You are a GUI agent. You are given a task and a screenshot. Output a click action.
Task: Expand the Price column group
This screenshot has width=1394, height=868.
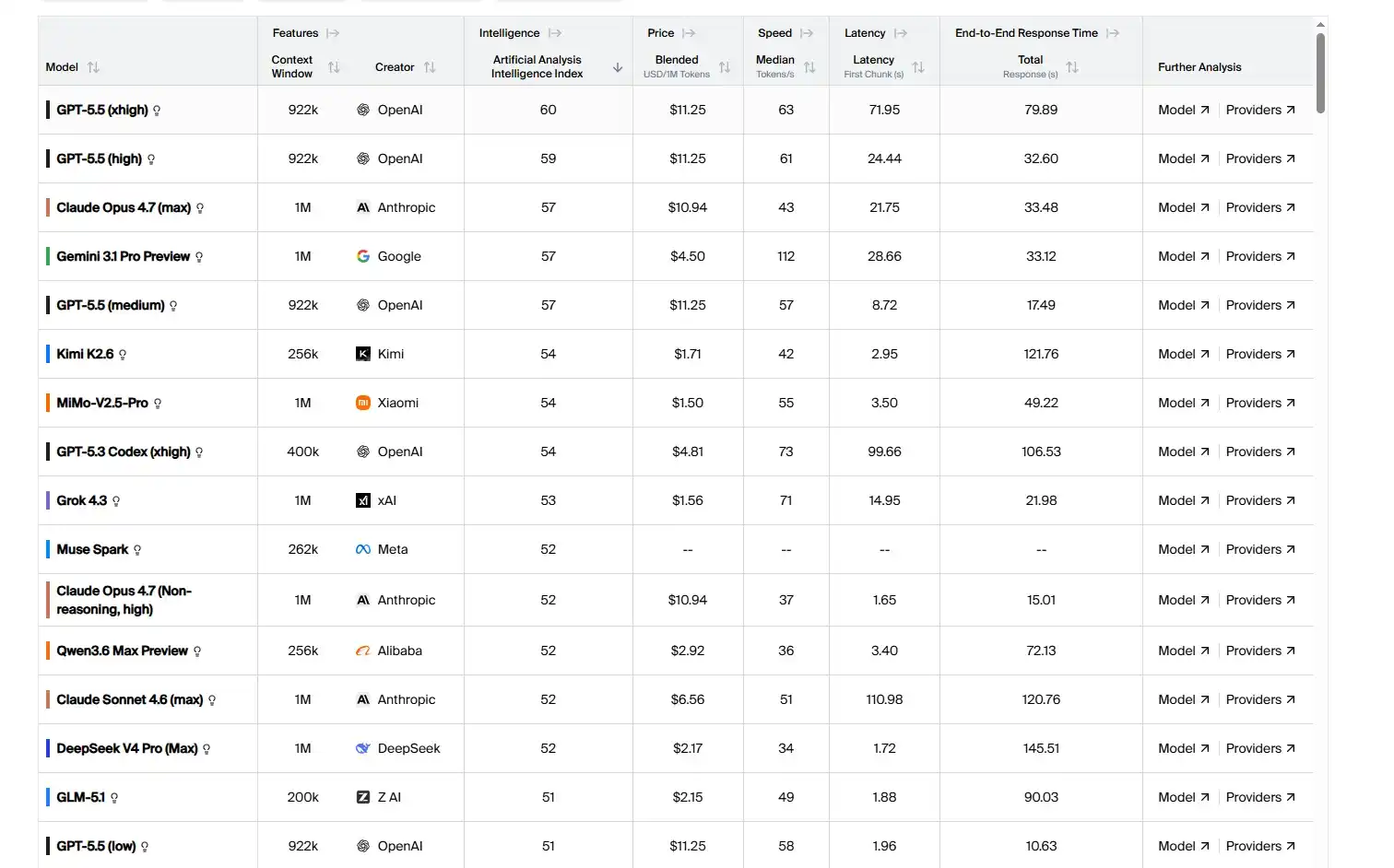pos(689,33)
